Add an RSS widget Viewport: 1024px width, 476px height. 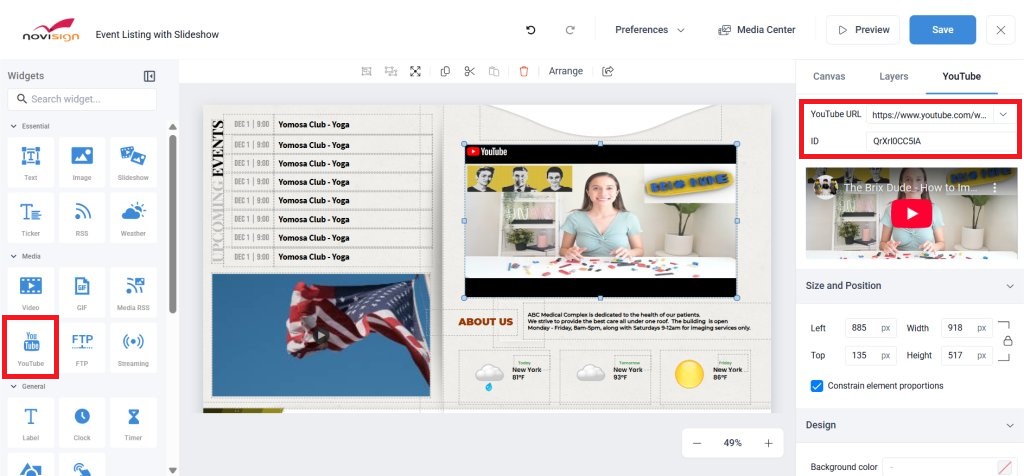click(x=82, y=218)
